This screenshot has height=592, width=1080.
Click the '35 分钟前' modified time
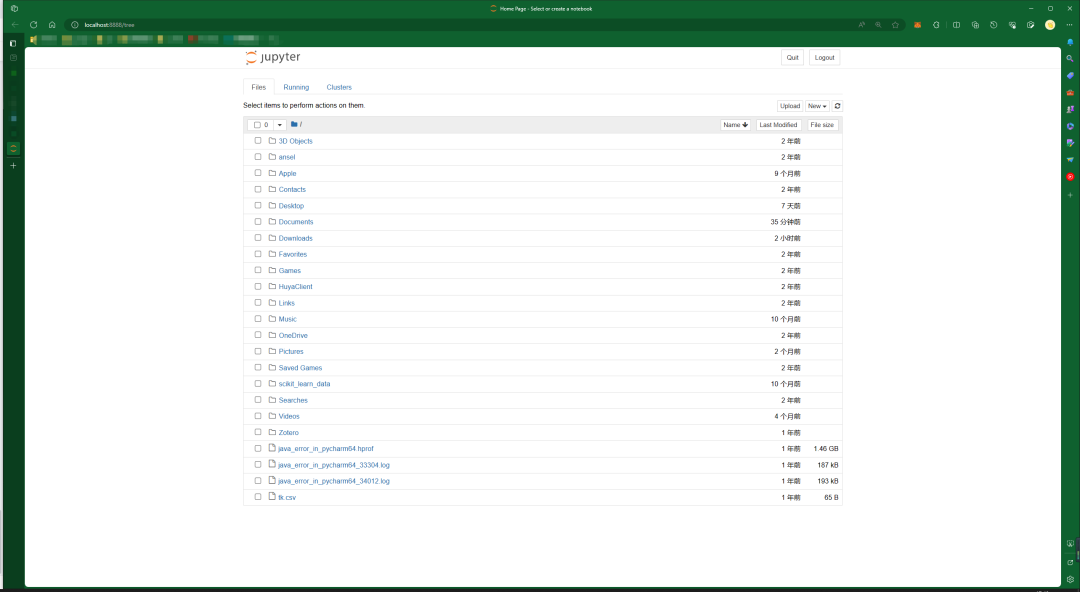tap(785, 222)
